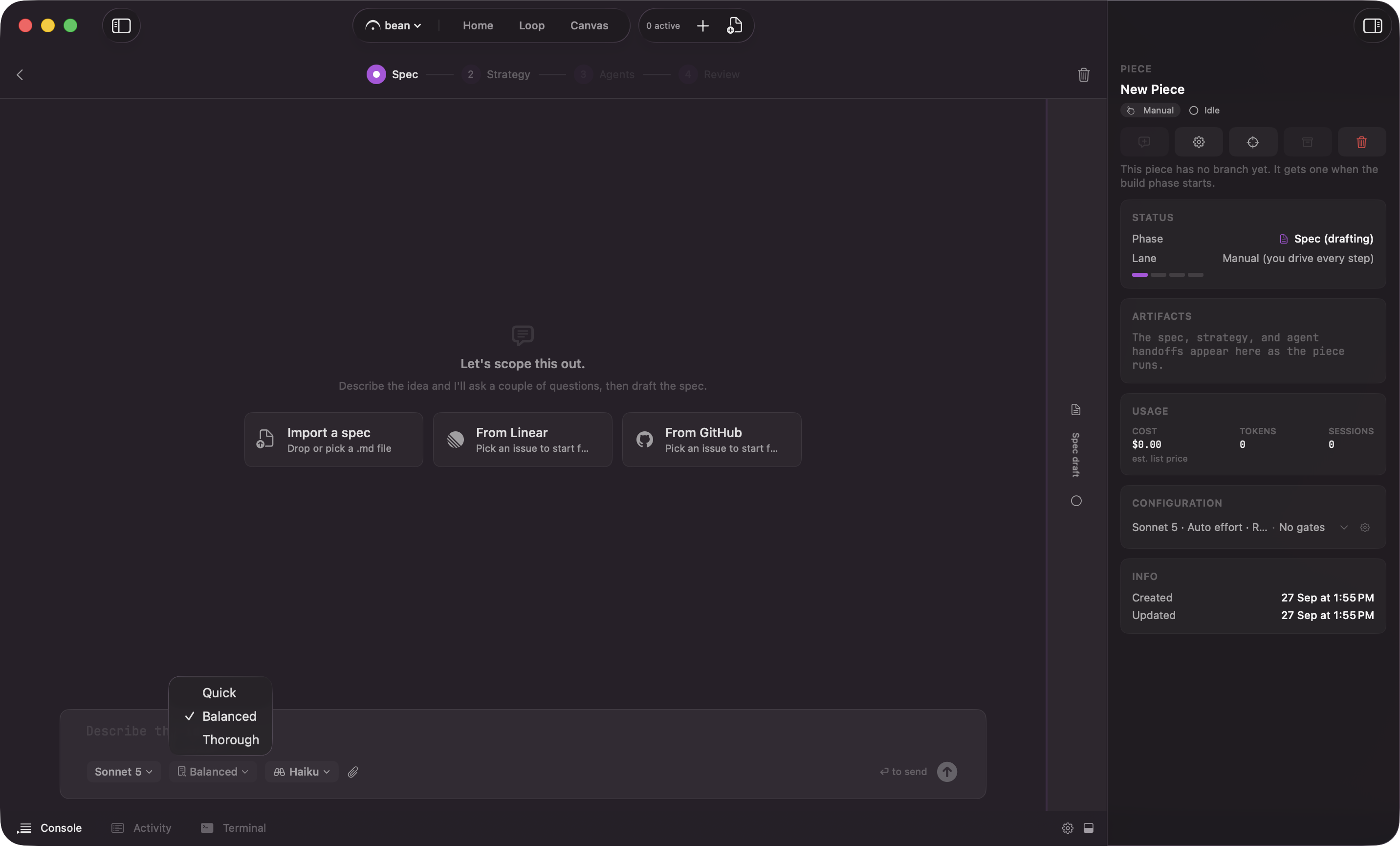Image resolution: width=1400 pixels, height=846 pixels.
Task: Toggle the left sidebar panel icon
Action: [121, 25]
